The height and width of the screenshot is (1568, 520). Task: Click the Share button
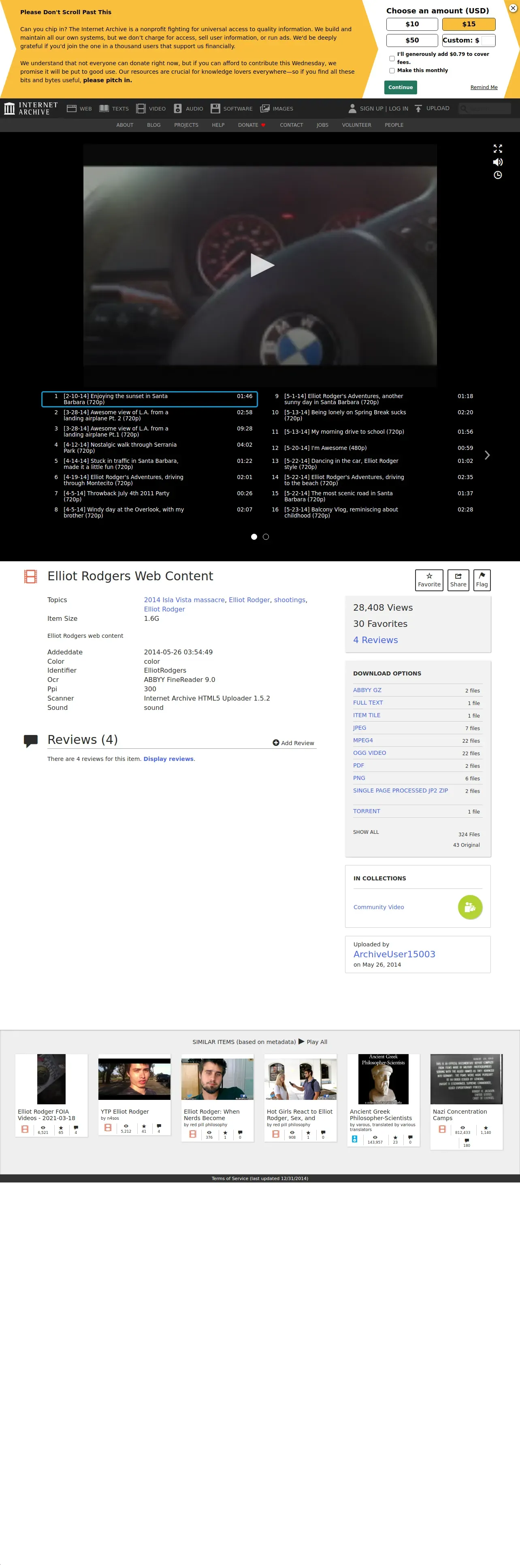coord(458,580)
